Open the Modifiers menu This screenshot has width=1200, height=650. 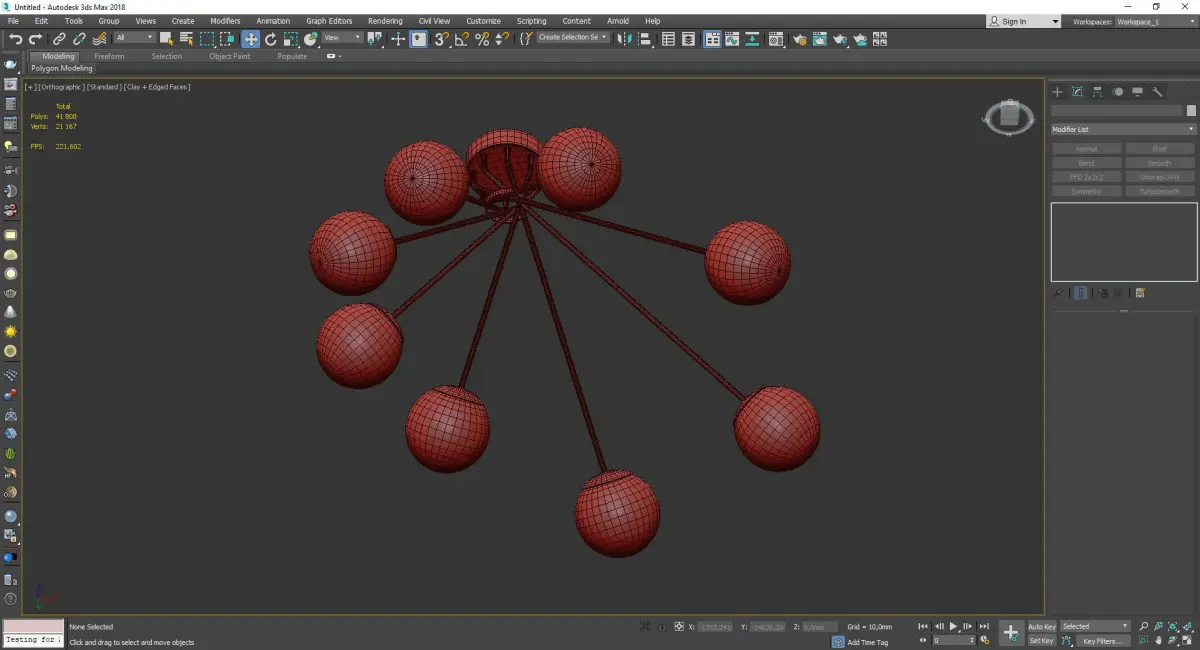[x=225, y=21]
